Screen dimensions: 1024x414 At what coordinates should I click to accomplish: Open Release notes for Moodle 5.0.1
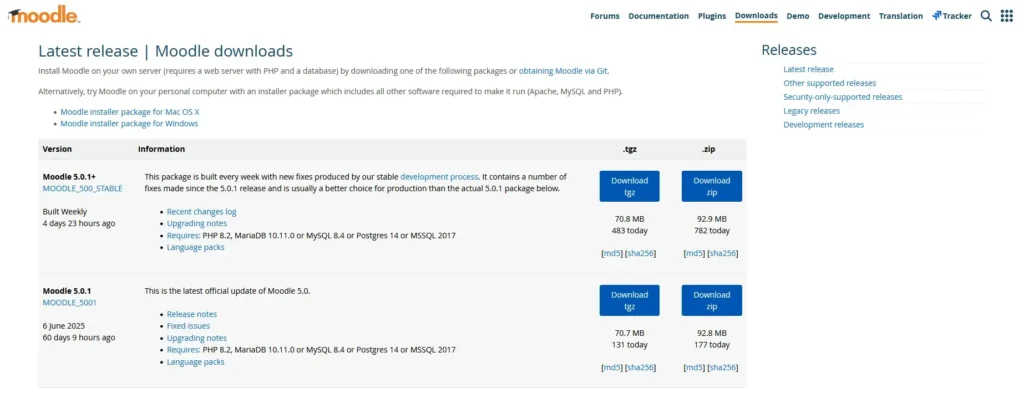[x=191, y=314]
